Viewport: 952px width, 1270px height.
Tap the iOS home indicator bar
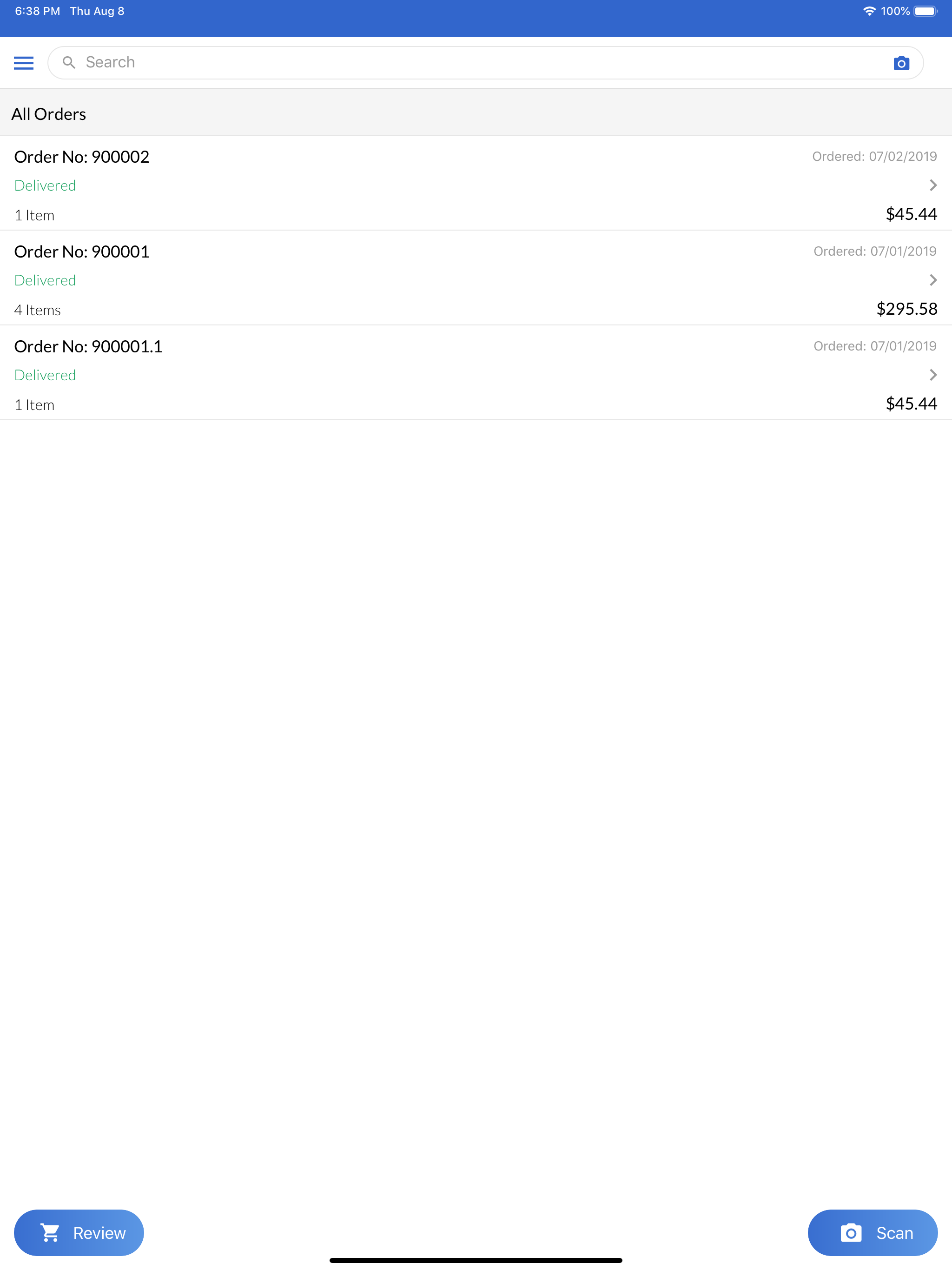pos(476,1260)
